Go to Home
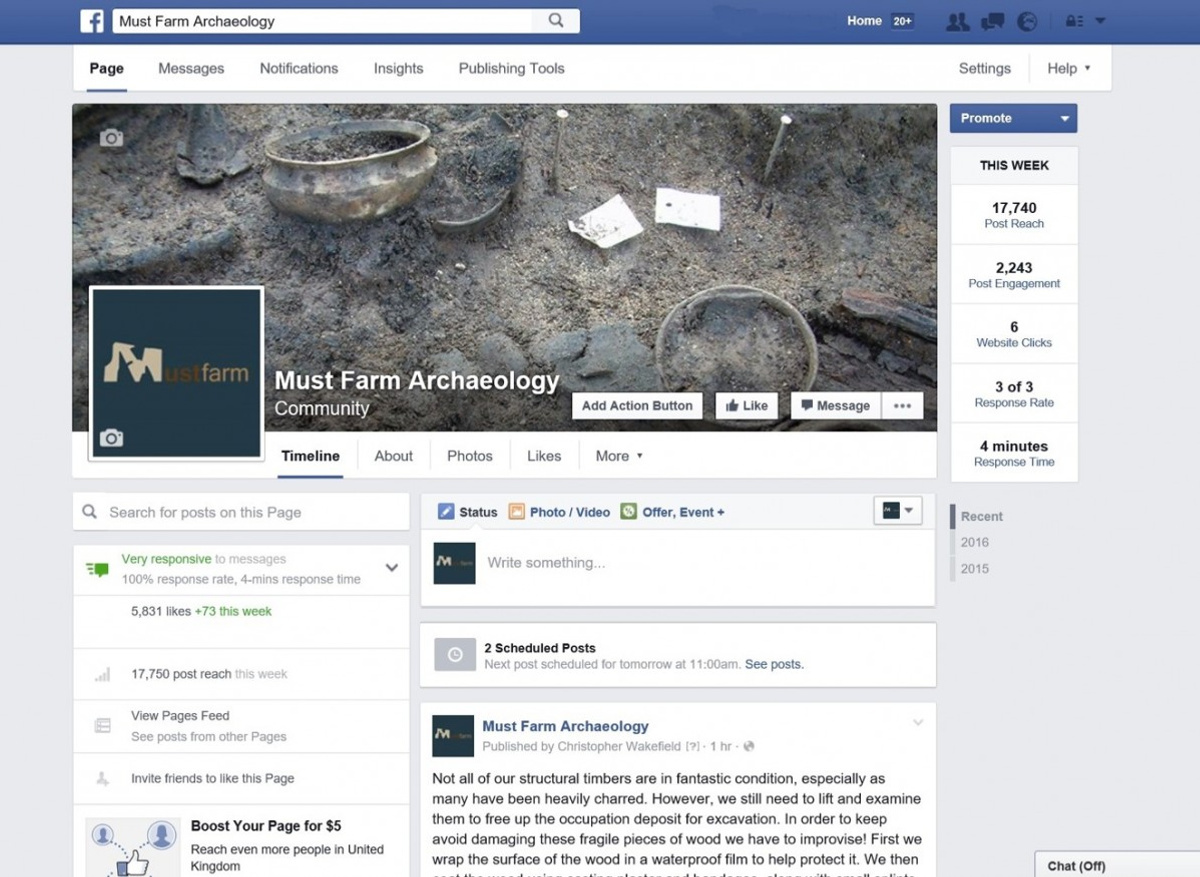Image resolution: width=1200 pixels, height=877 pixels. 864,21
